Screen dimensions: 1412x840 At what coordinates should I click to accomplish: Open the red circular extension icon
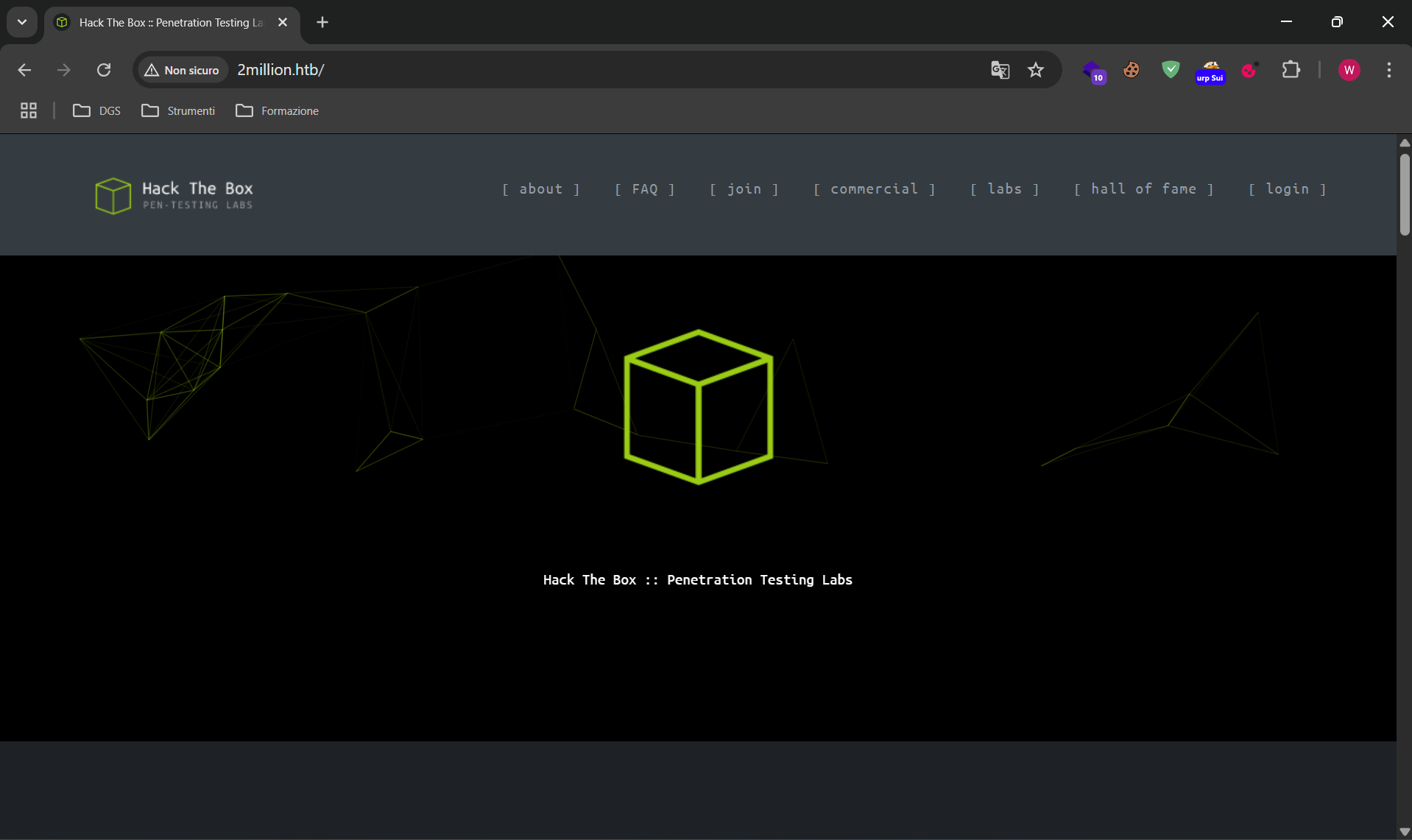tap(1250, 70)
